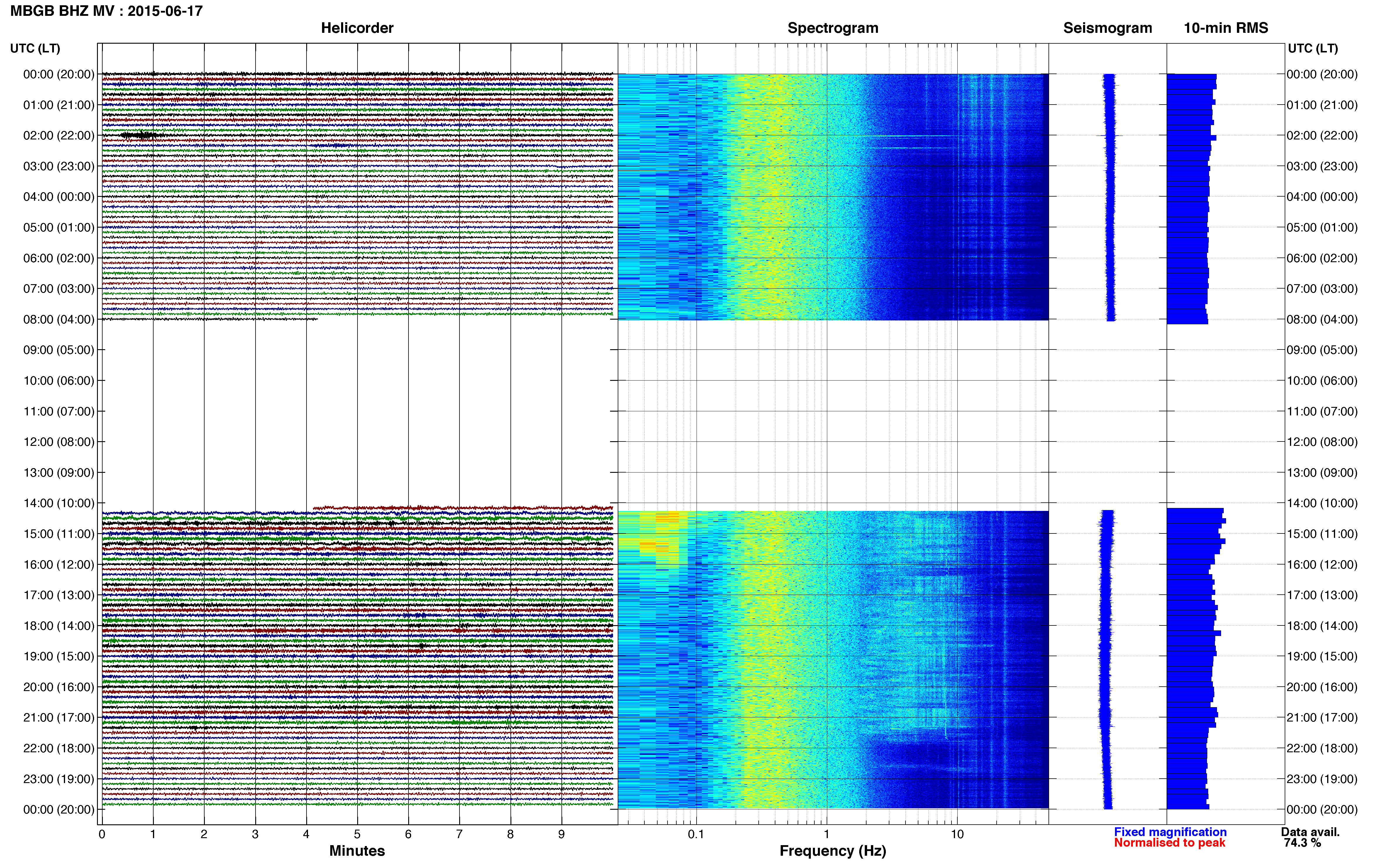The width and height of the screenshot is (1389, 868).
Task: Select 11:00 (07:00) on the RMS time axis
Action: point(1322,412)
